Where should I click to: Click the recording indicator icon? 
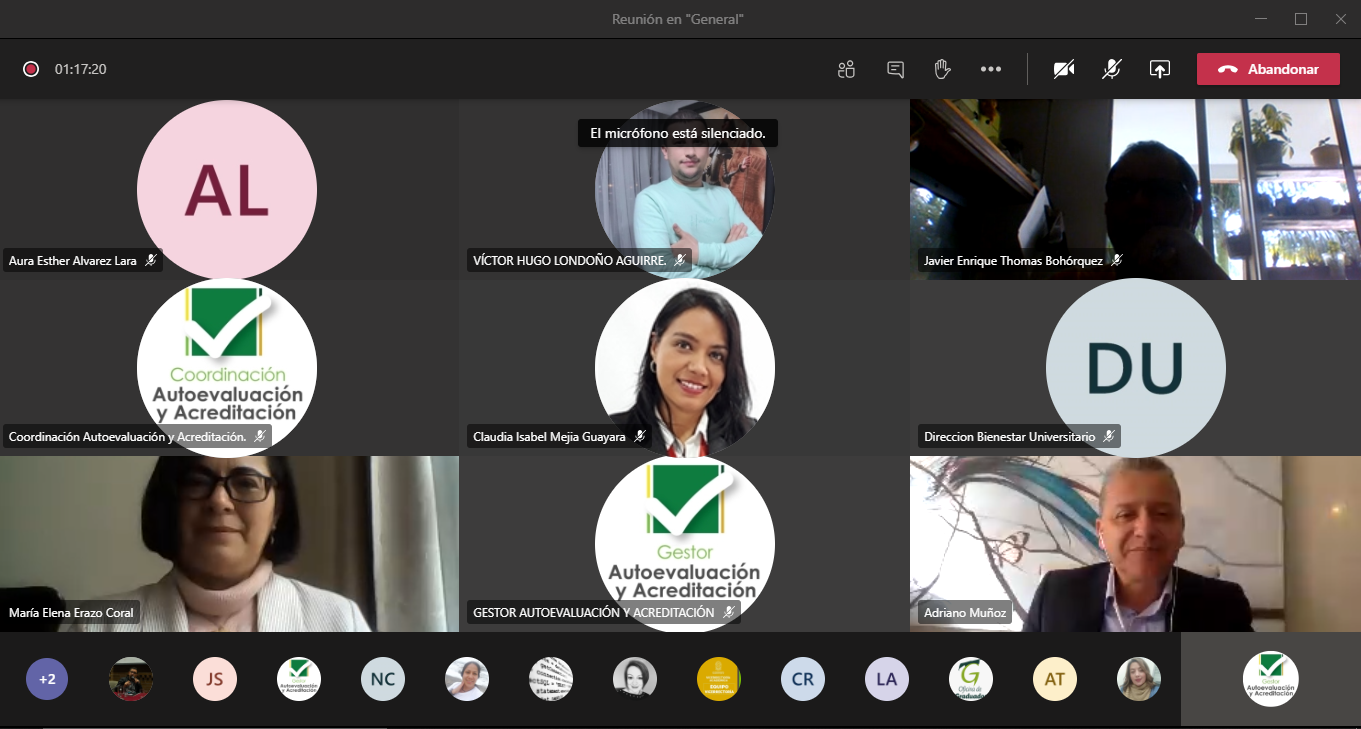(31, 69)
